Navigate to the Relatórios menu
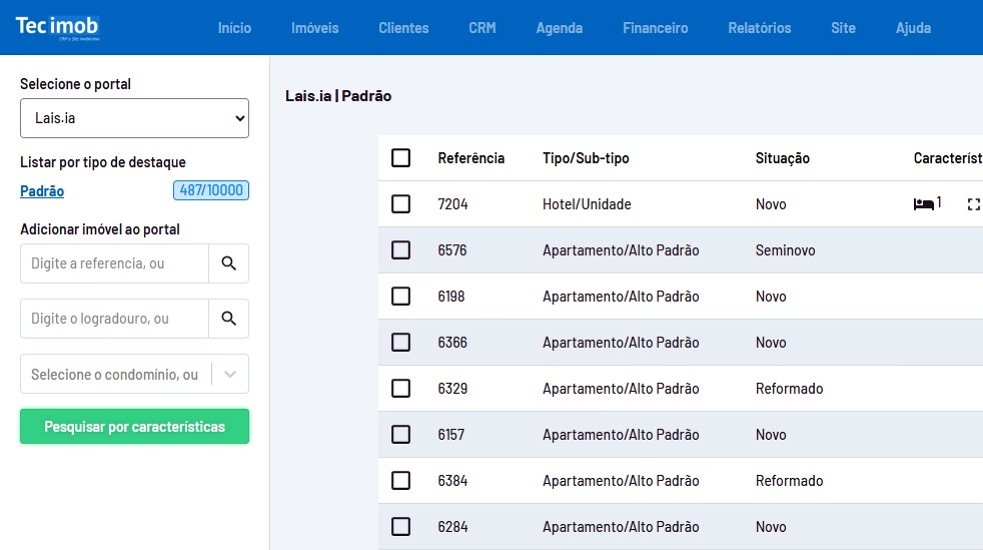 click(759, 28)
